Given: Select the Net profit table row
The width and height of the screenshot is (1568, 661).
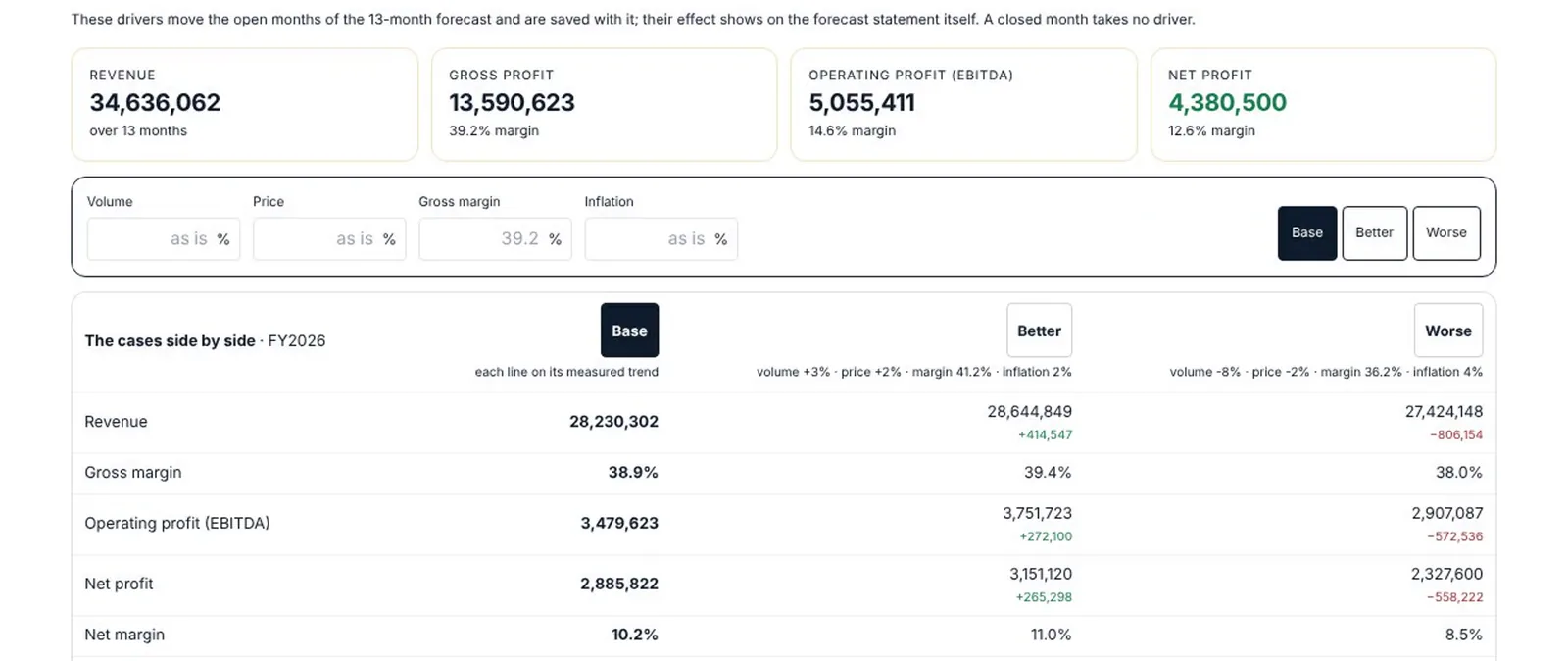Looking at the screenshot, I should [x=784, y=585].
